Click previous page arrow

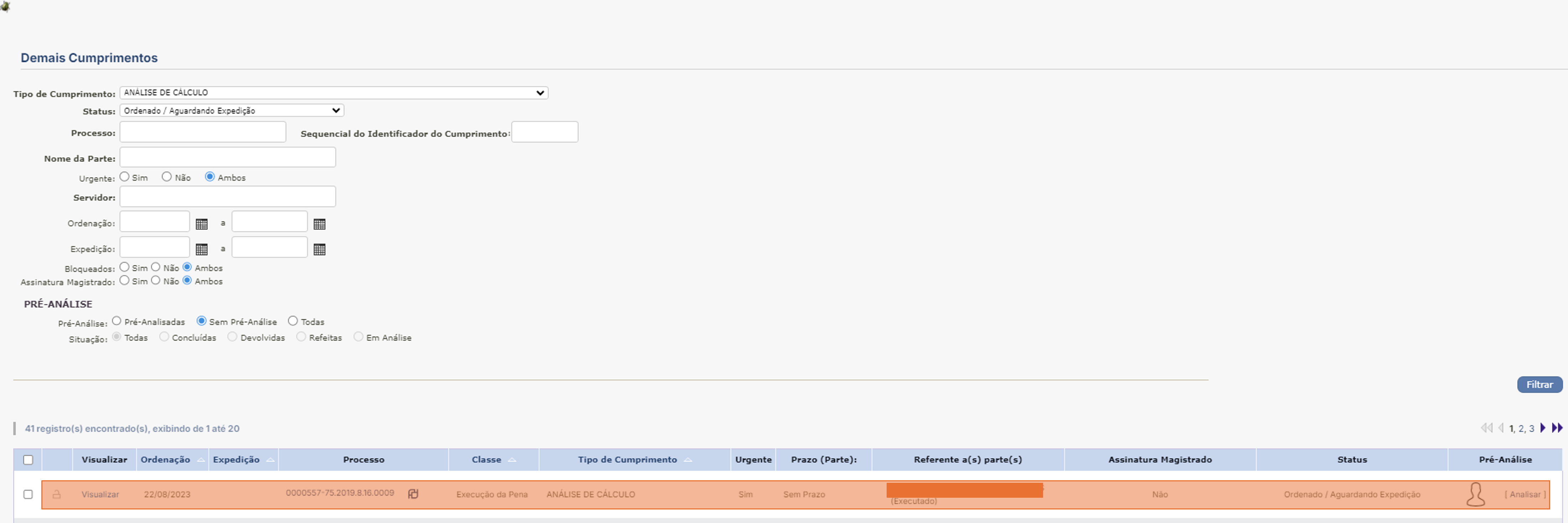(1500, 428)
